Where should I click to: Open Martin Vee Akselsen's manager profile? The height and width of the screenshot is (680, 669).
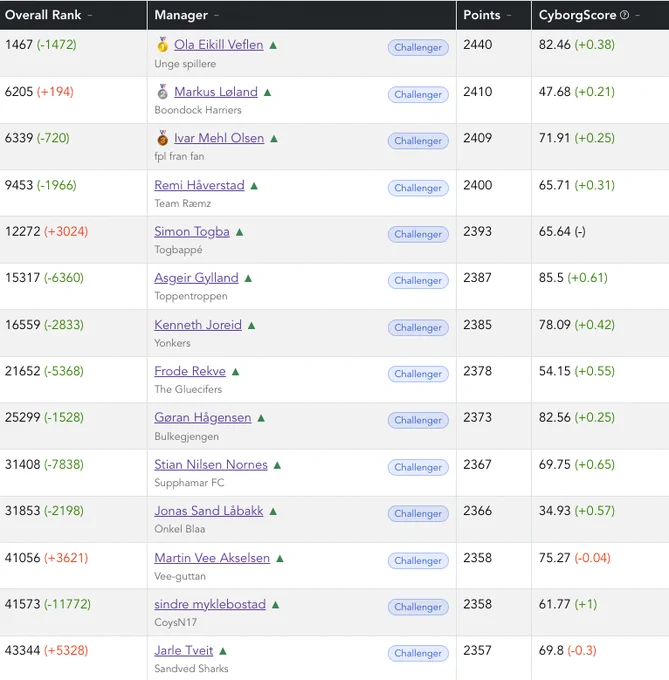[212, 558]
